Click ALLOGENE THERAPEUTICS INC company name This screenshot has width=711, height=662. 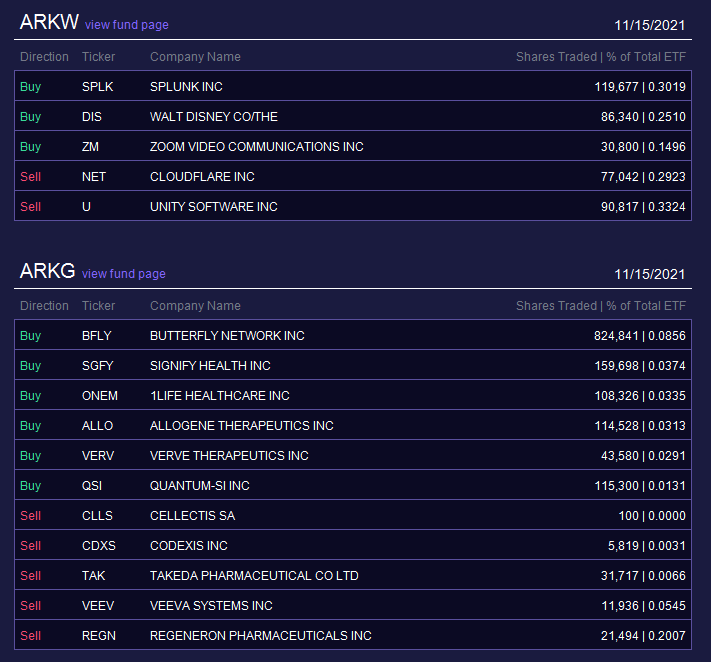(242, 425)
